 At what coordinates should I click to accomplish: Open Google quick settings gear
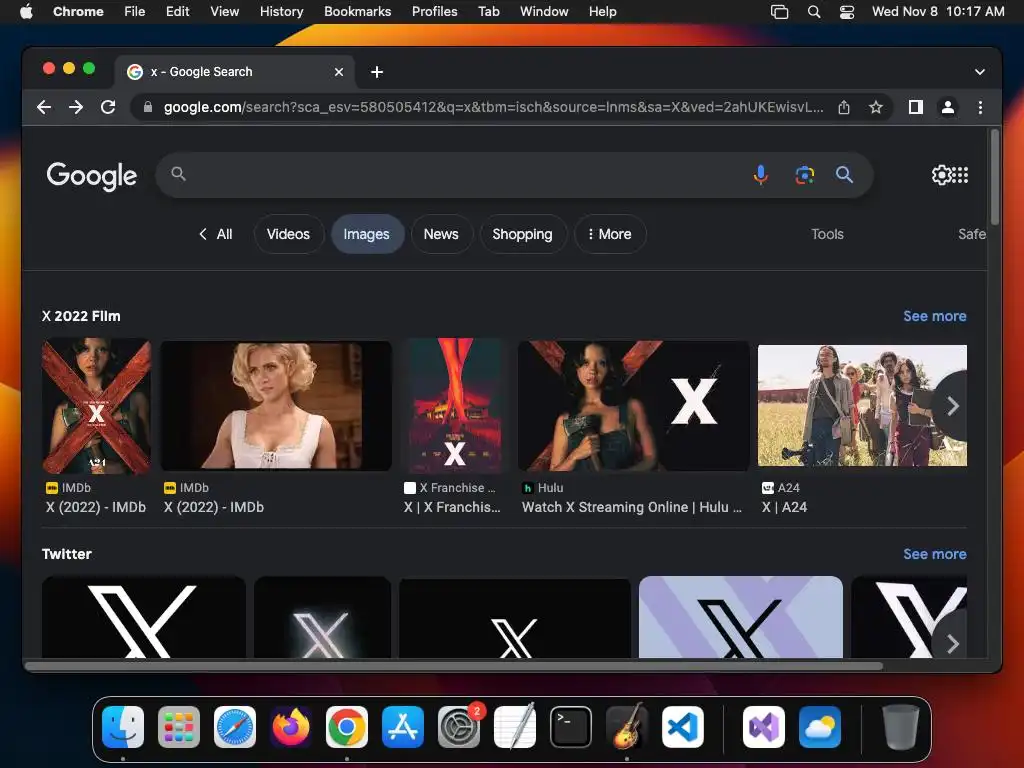(x=942, y=174)
